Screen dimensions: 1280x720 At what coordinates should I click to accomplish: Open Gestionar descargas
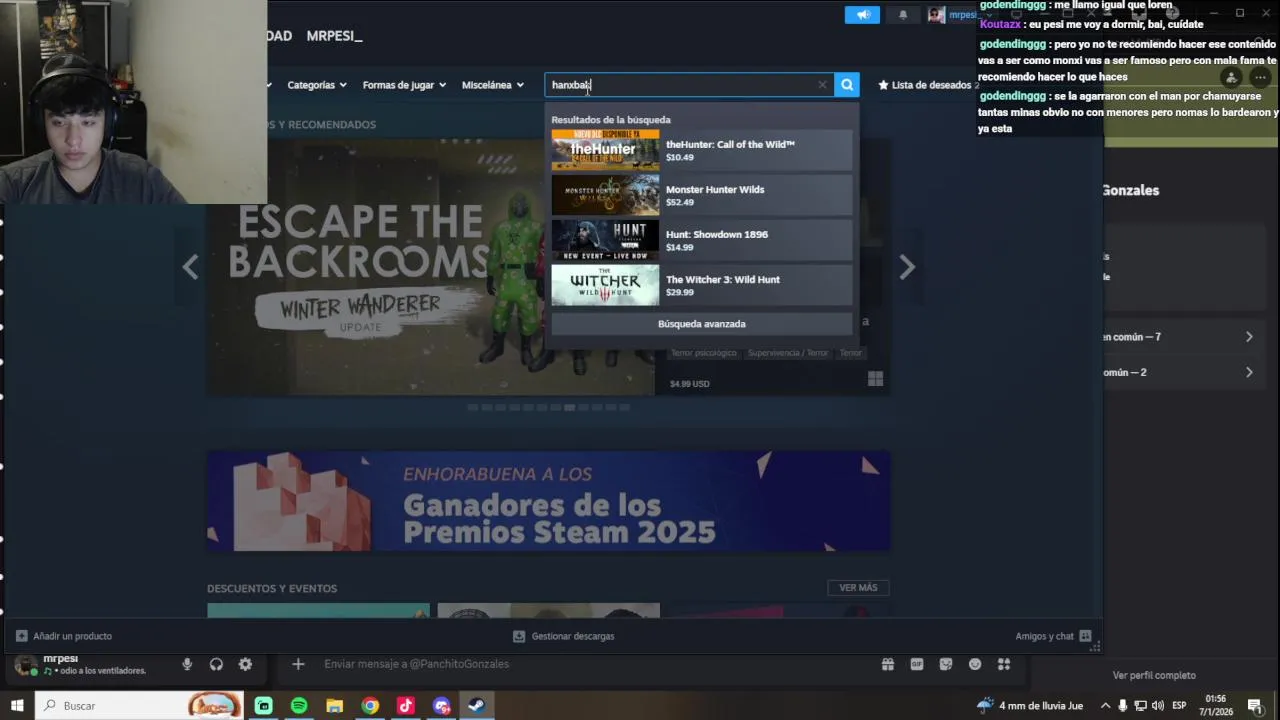coord(564,636)
